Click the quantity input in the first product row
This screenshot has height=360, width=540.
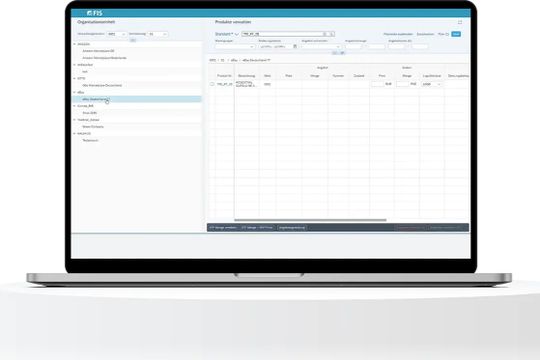(402, 84)
